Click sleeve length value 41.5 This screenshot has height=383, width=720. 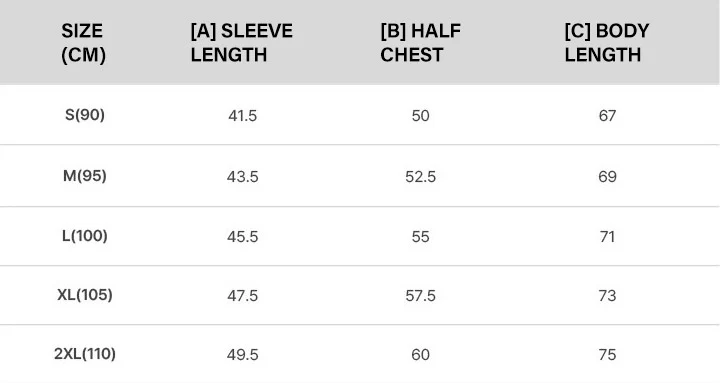[x=242, y=116]
